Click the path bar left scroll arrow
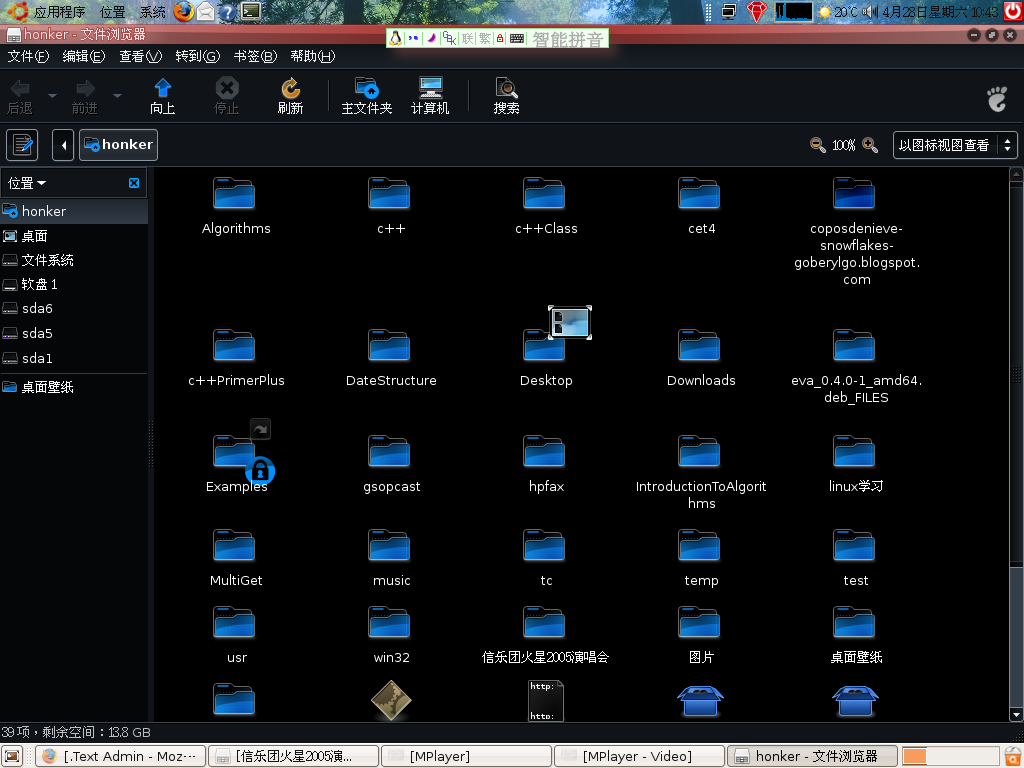Viewport: 1024px width, 768px height. [x=63, y=144]
